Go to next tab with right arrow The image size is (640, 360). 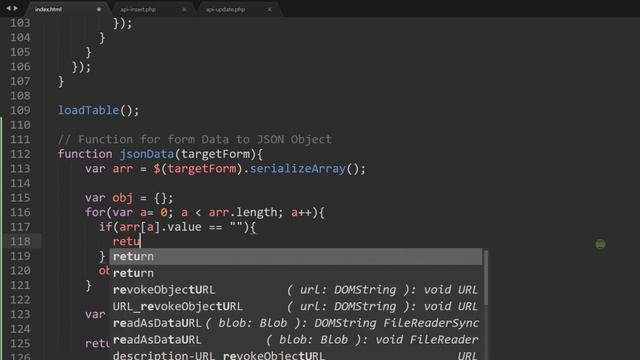coord(16,8)
